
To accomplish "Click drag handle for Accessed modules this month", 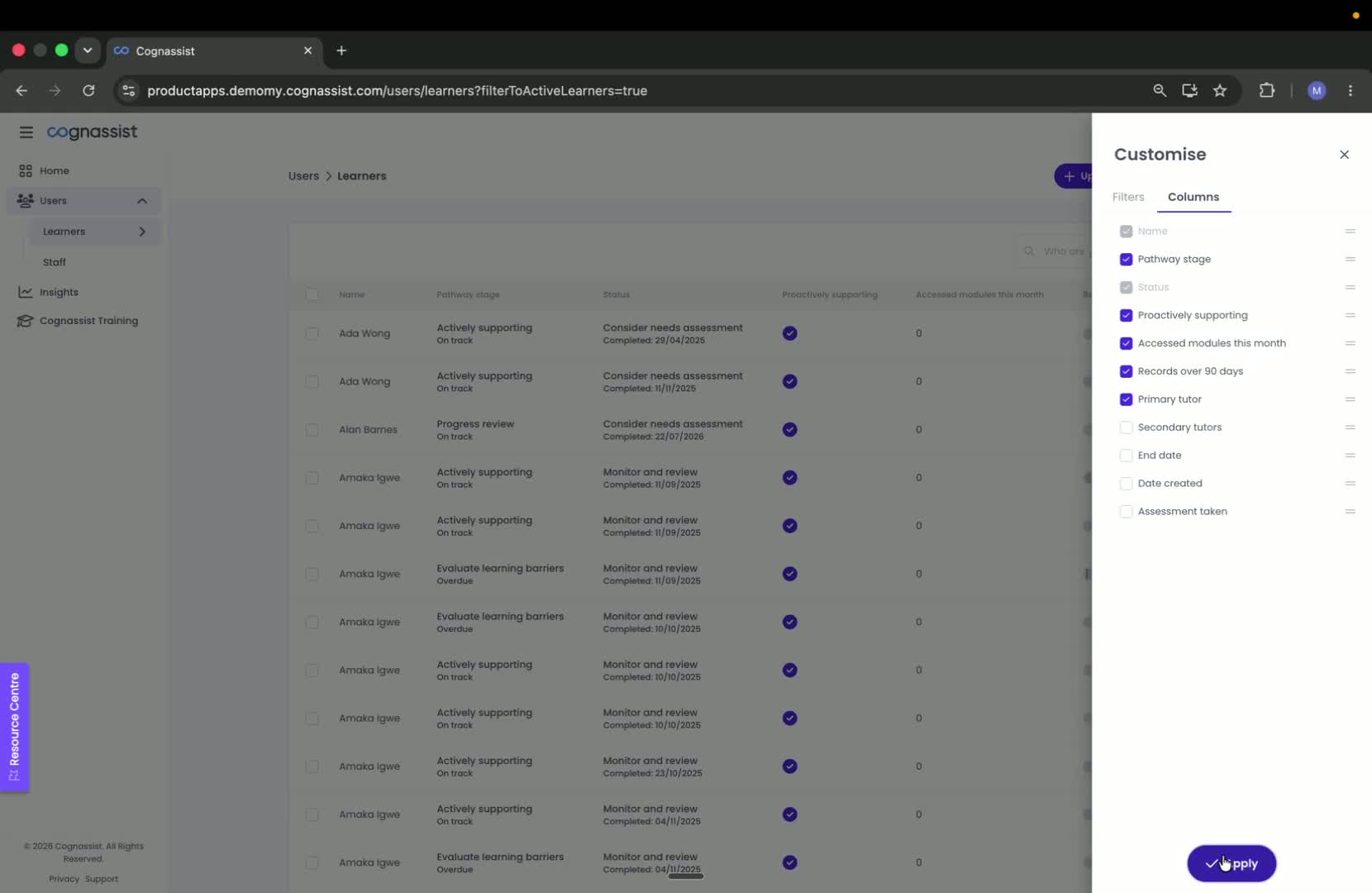I will click(x=1350, y=344).
